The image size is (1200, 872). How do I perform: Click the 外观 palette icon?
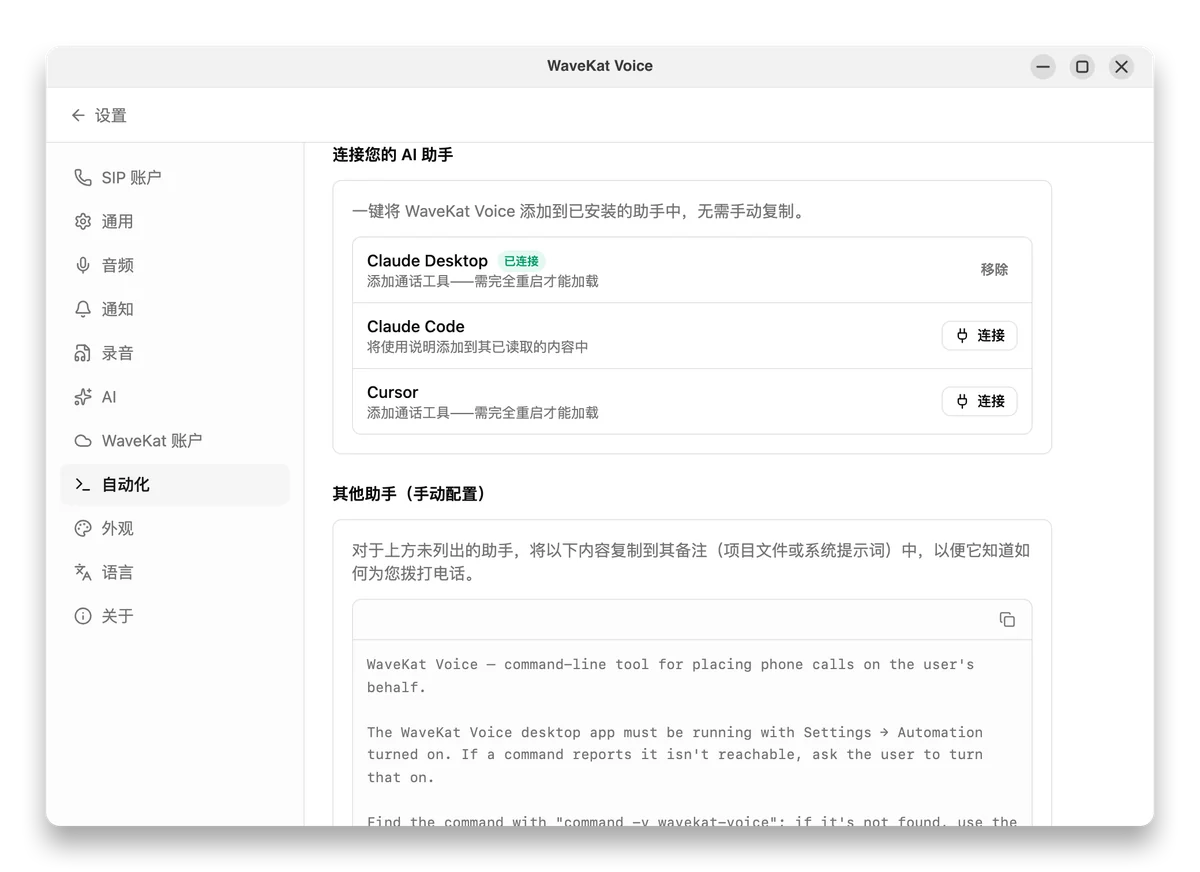click(83, 529)
